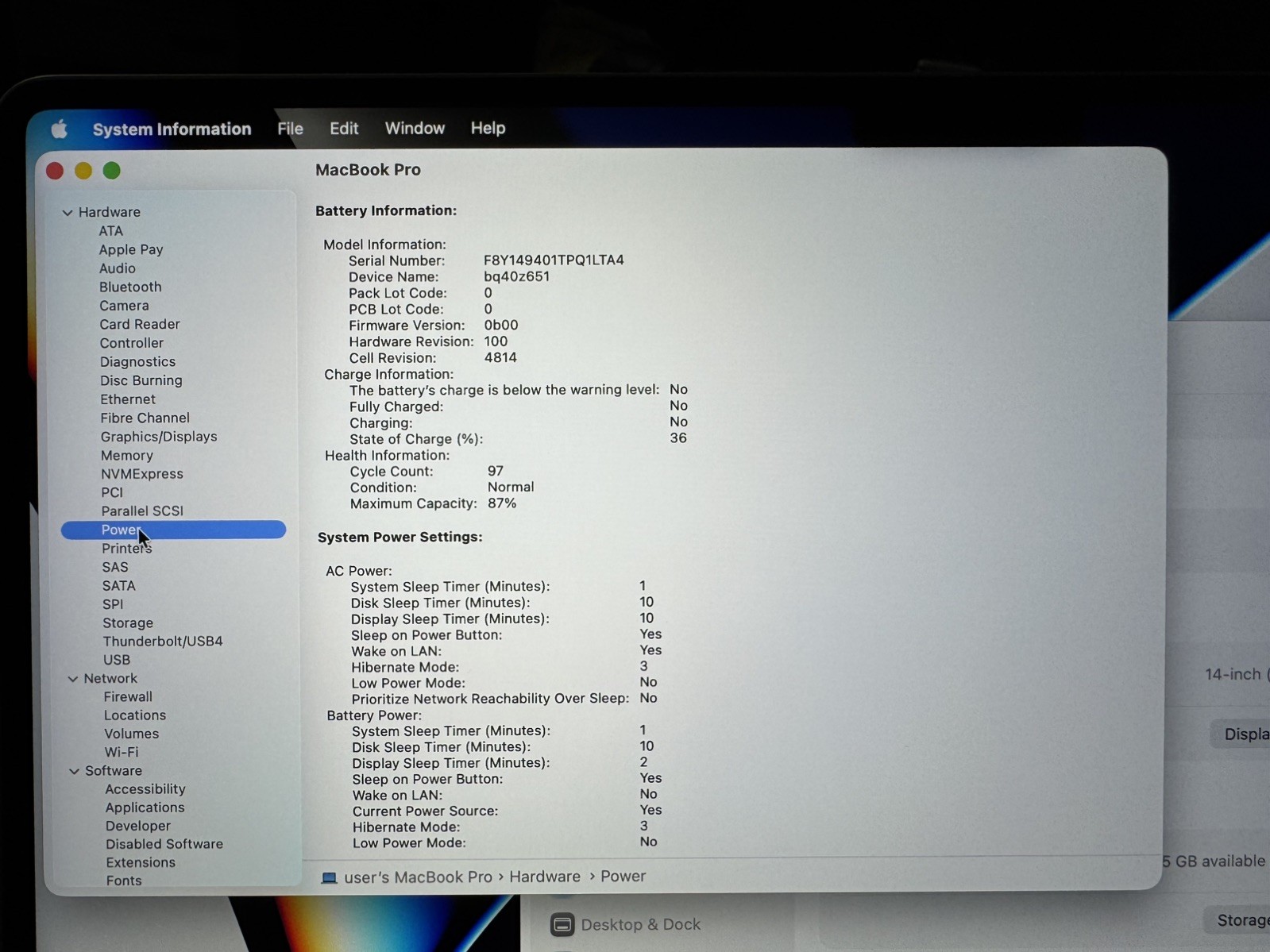Select SAS in the sidebar
Image resolution: width=1270 pixels, height=952 pixels.
coord(115,567)
